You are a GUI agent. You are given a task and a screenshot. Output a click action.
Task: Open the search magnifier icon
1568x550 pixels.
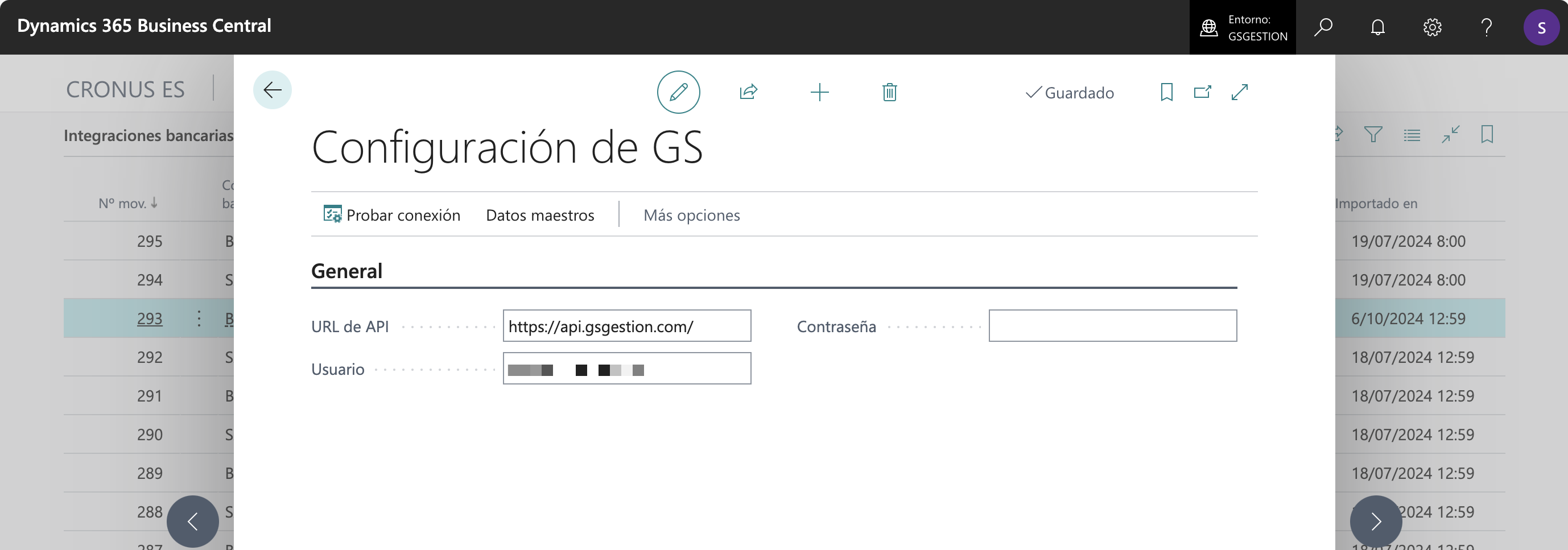click(x=1323, y=27)
